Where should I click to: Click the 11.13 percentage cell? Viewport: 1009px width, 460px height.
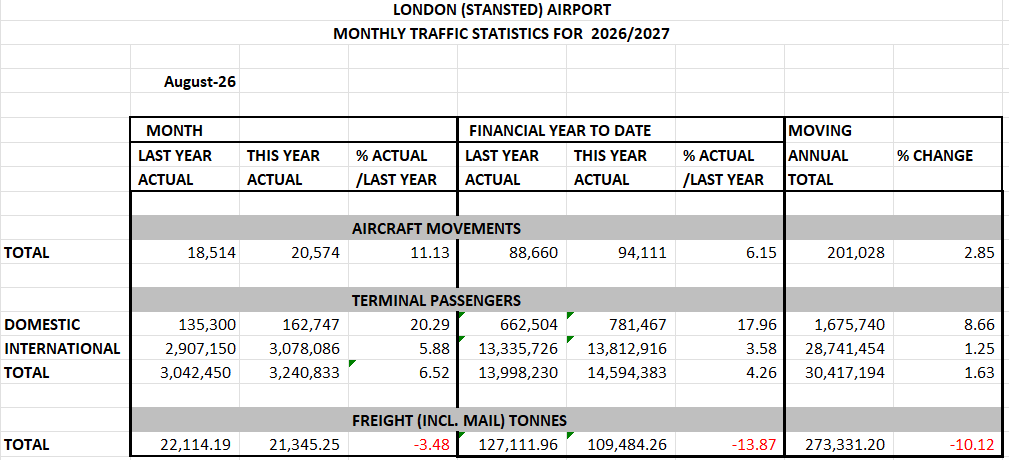pyautogui.click(x=403, y=252)
